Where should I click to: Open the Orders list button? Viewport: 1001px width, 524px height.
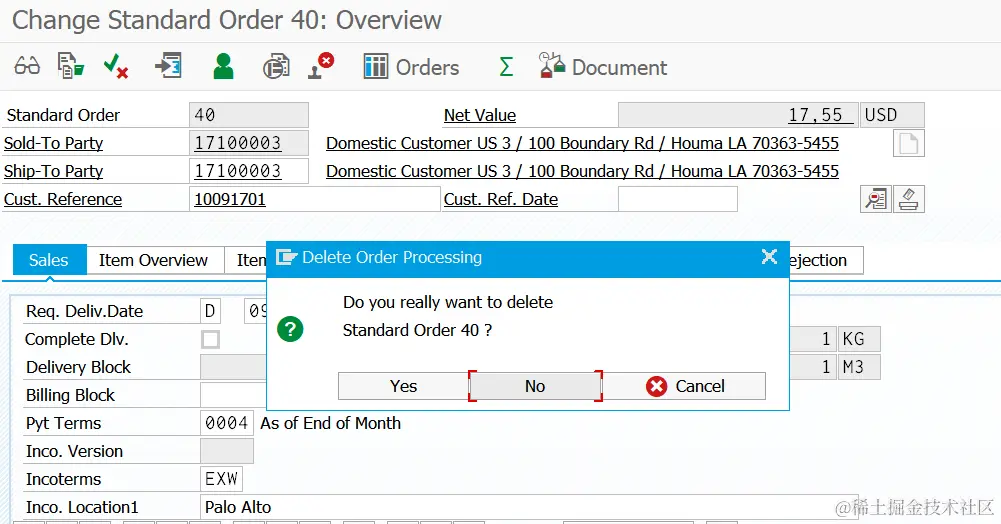(411, 66)
